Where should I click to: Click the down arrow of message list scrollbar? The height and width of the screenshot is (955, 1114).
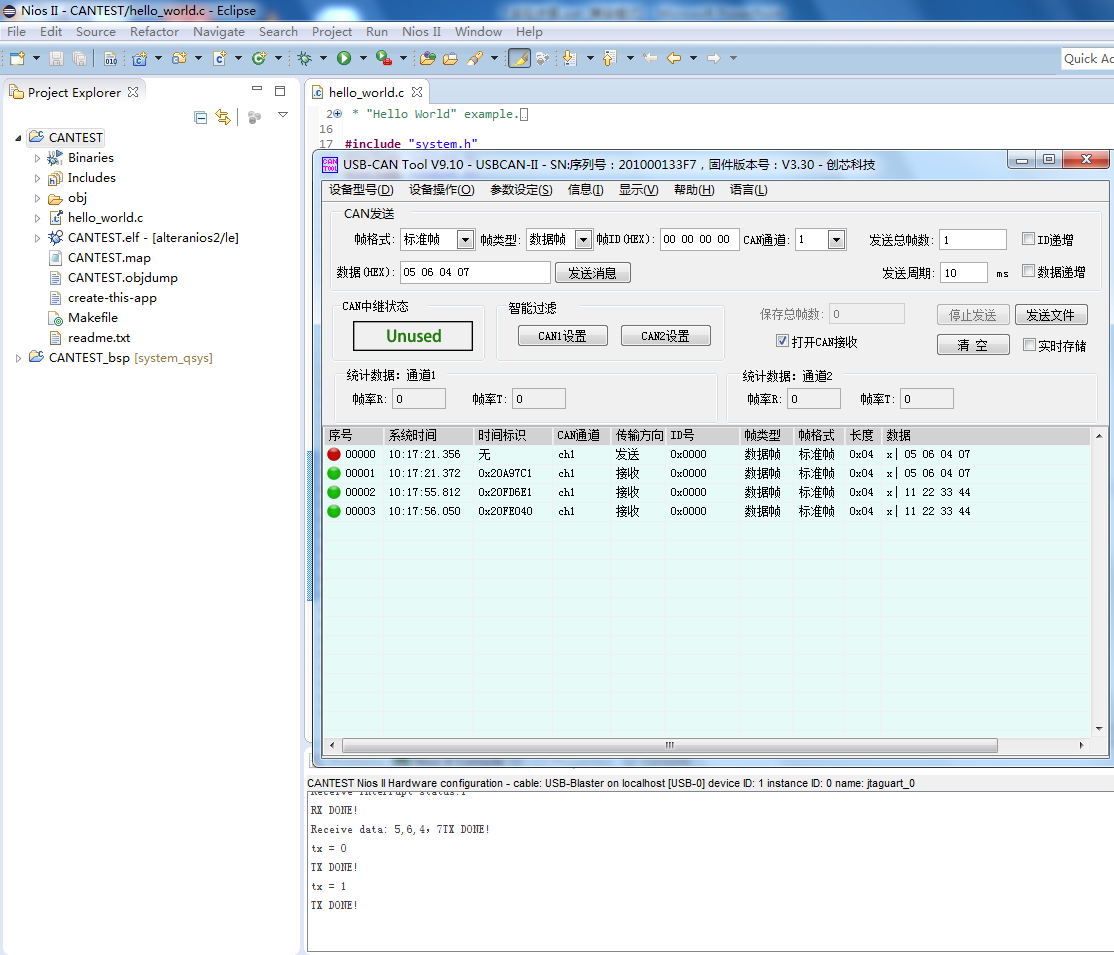pos(1099,729)
